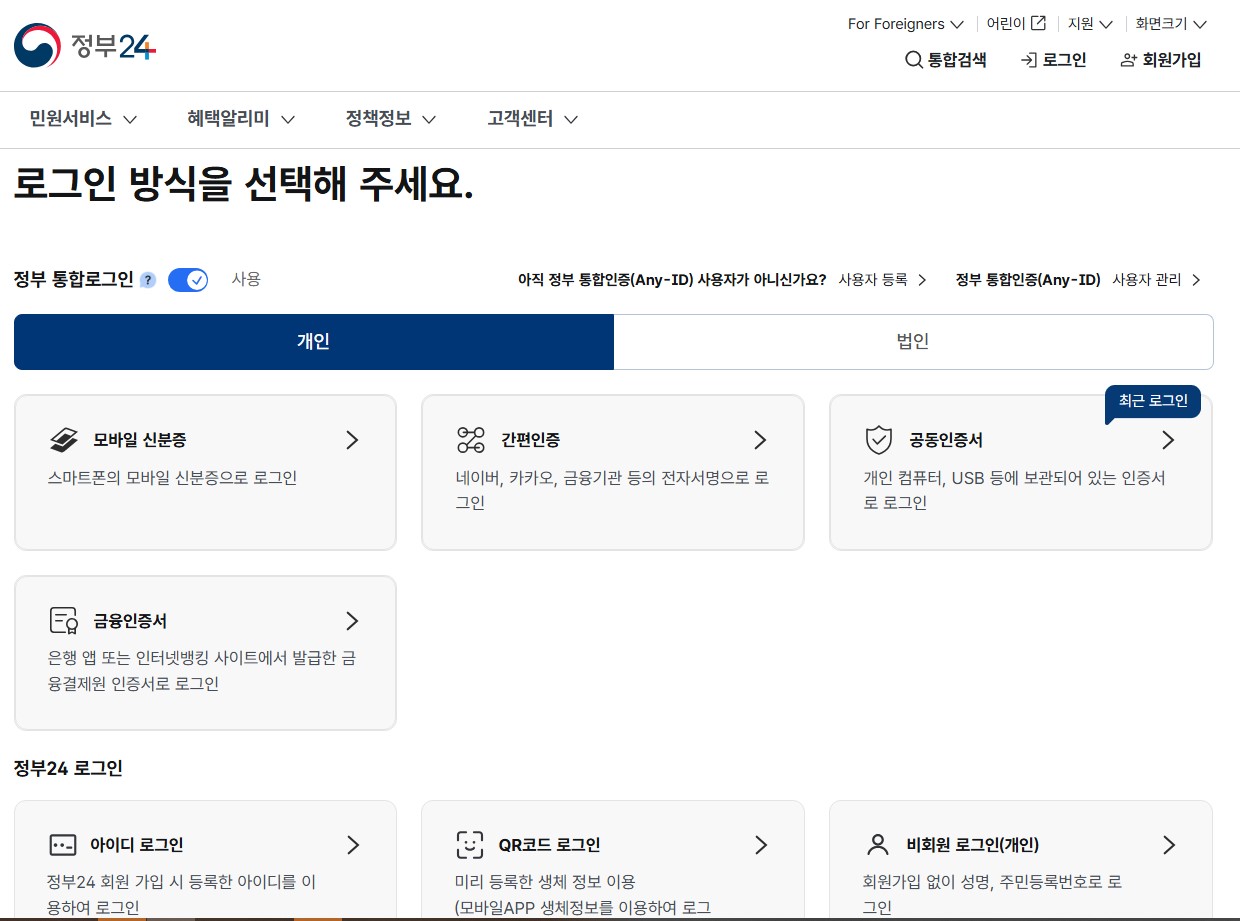Click the 통합검색 magnifier icon
The width and height of the screenshot is (1240, 921).
[913, 60]
